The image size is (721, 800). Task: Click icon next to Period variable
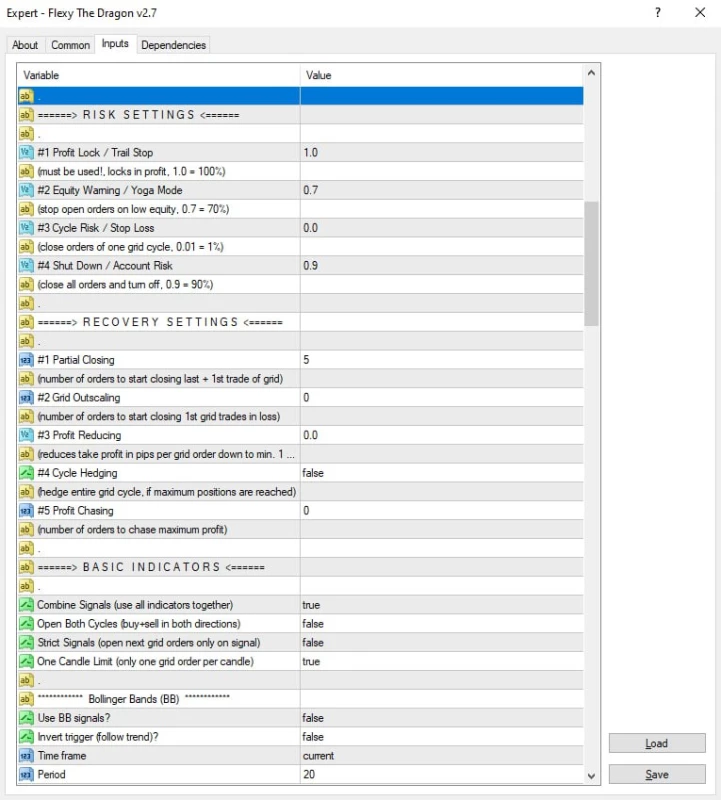(x=26, y=775)
